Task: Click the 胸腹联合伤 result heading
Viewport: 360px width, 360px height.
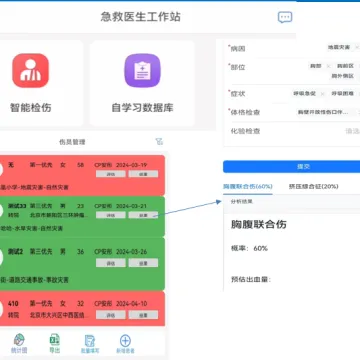Action: (259, 224)
